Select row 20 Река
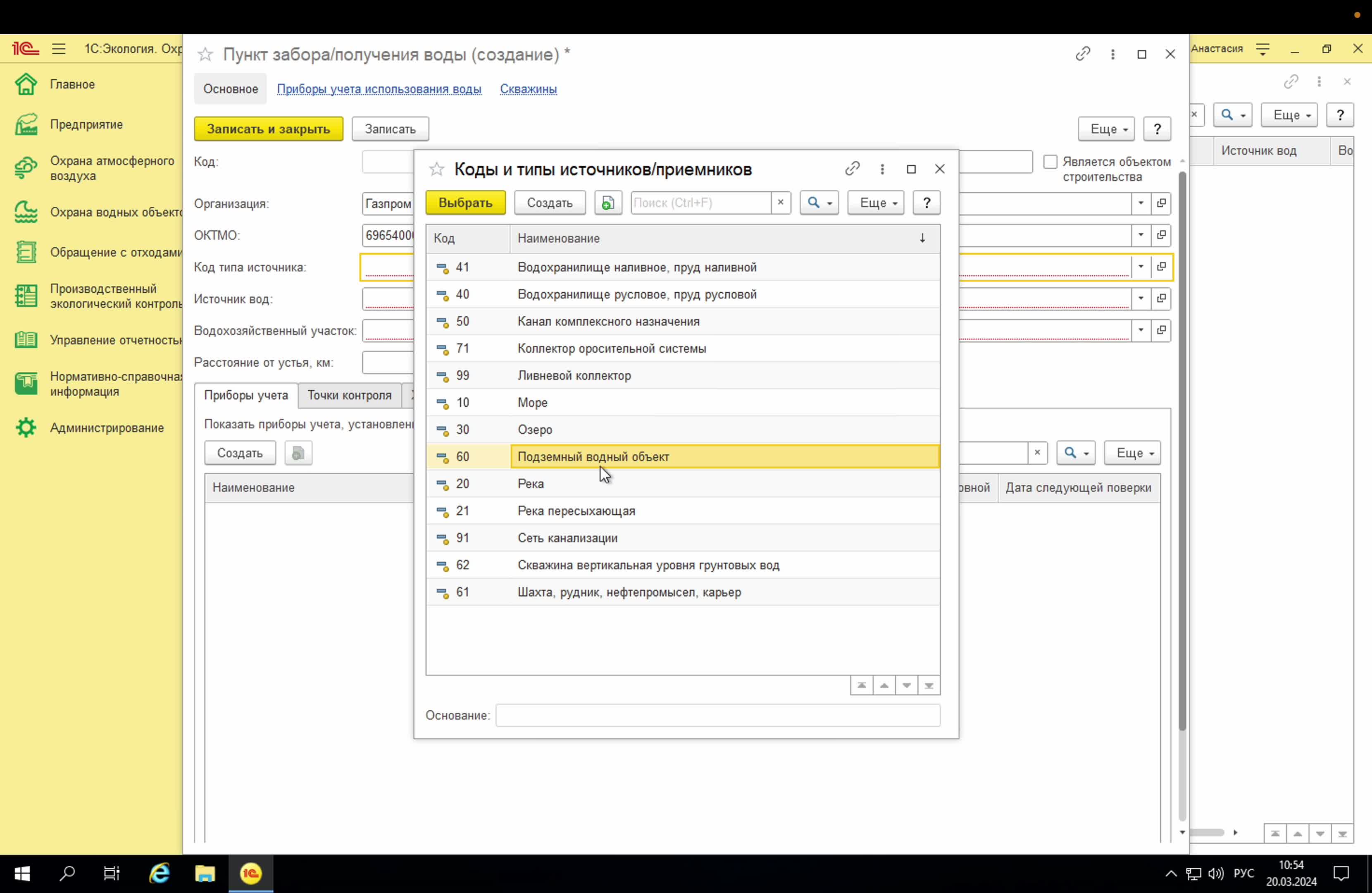This screenshot has height=893, width=1372. 683,483
